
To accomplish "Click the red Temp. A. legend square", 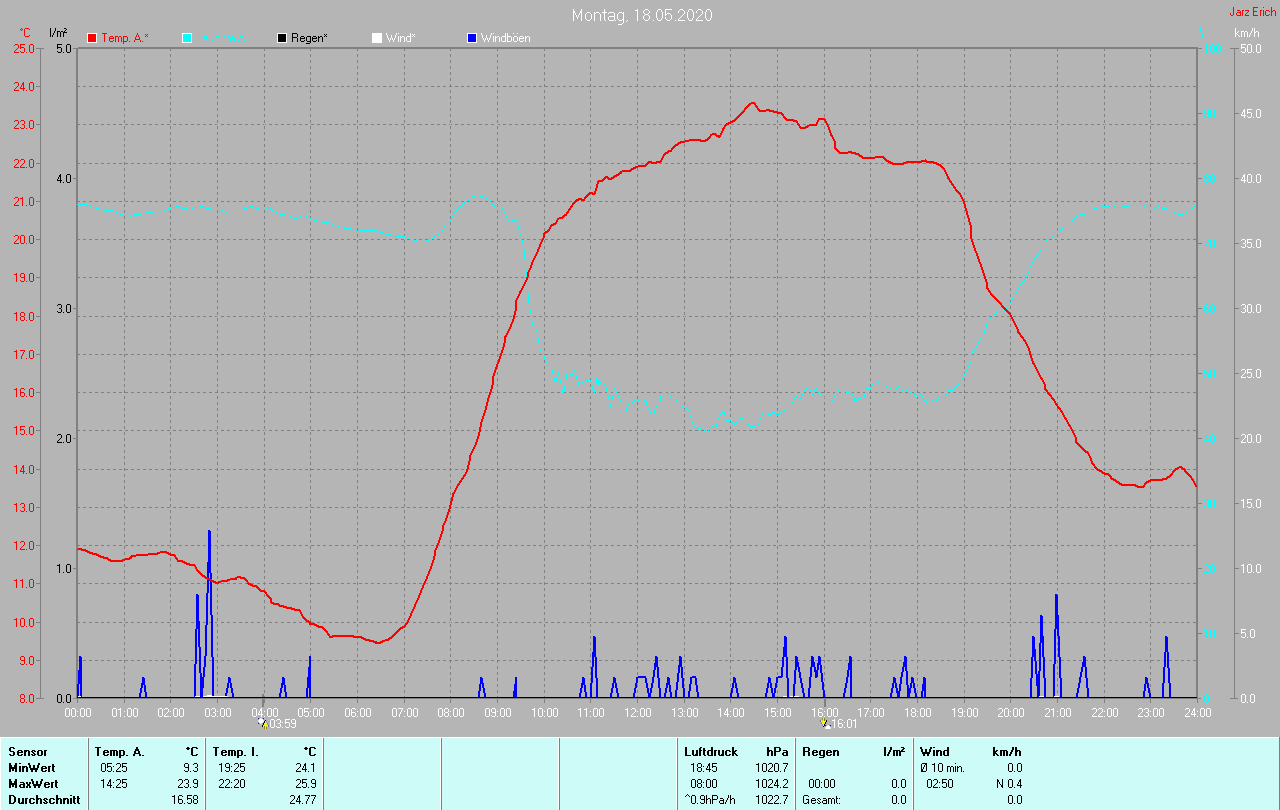I will 92,38.
